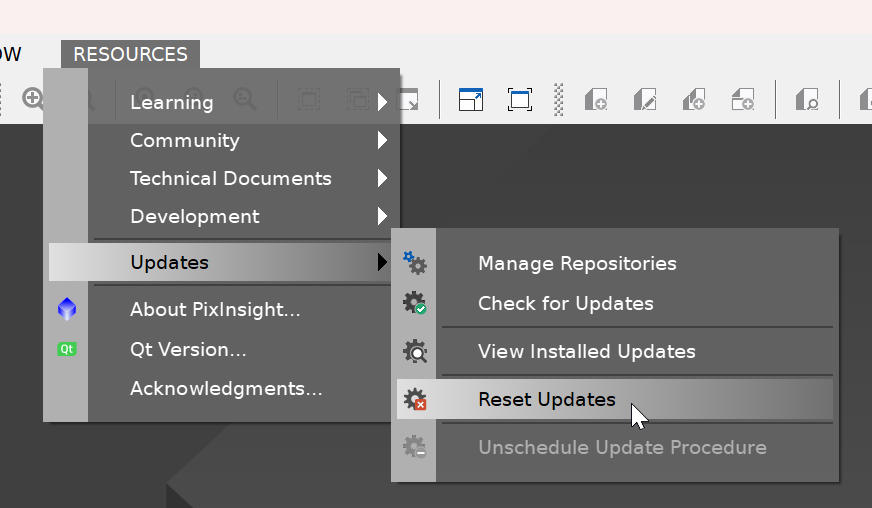Expand the Technical Documents submenu arrow
This screenshot has height=508, width=872.
(382, 178)
